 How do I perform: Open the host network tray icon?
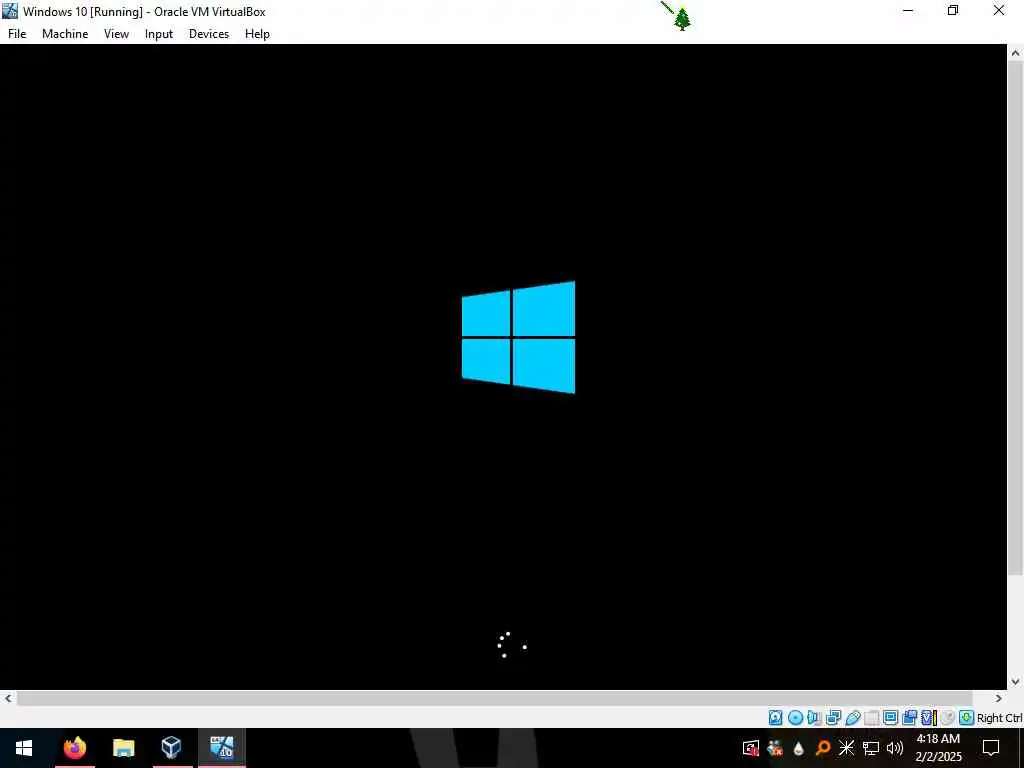click(871, 748)
